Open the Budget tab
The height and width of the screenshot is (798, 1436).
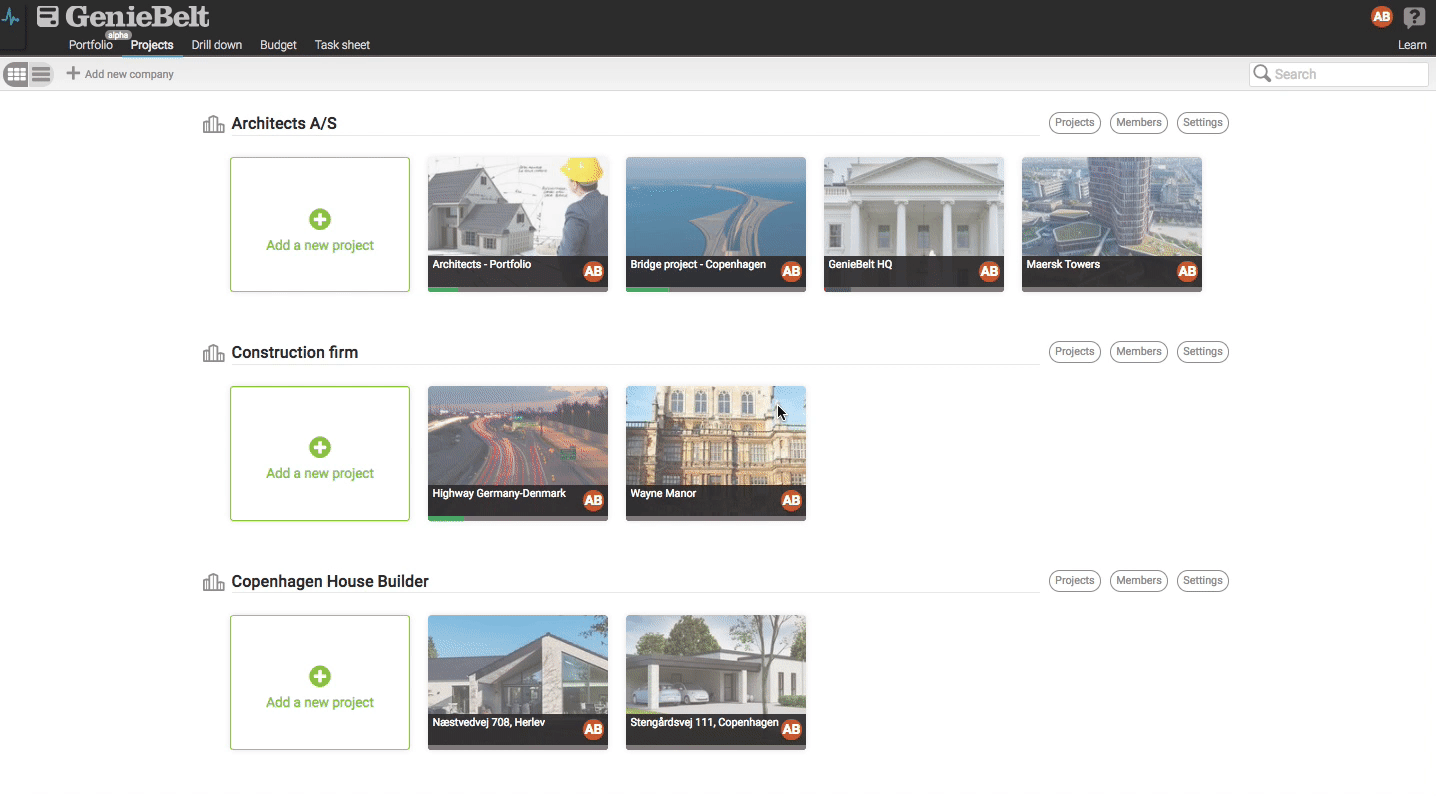(x=278, y=45)
